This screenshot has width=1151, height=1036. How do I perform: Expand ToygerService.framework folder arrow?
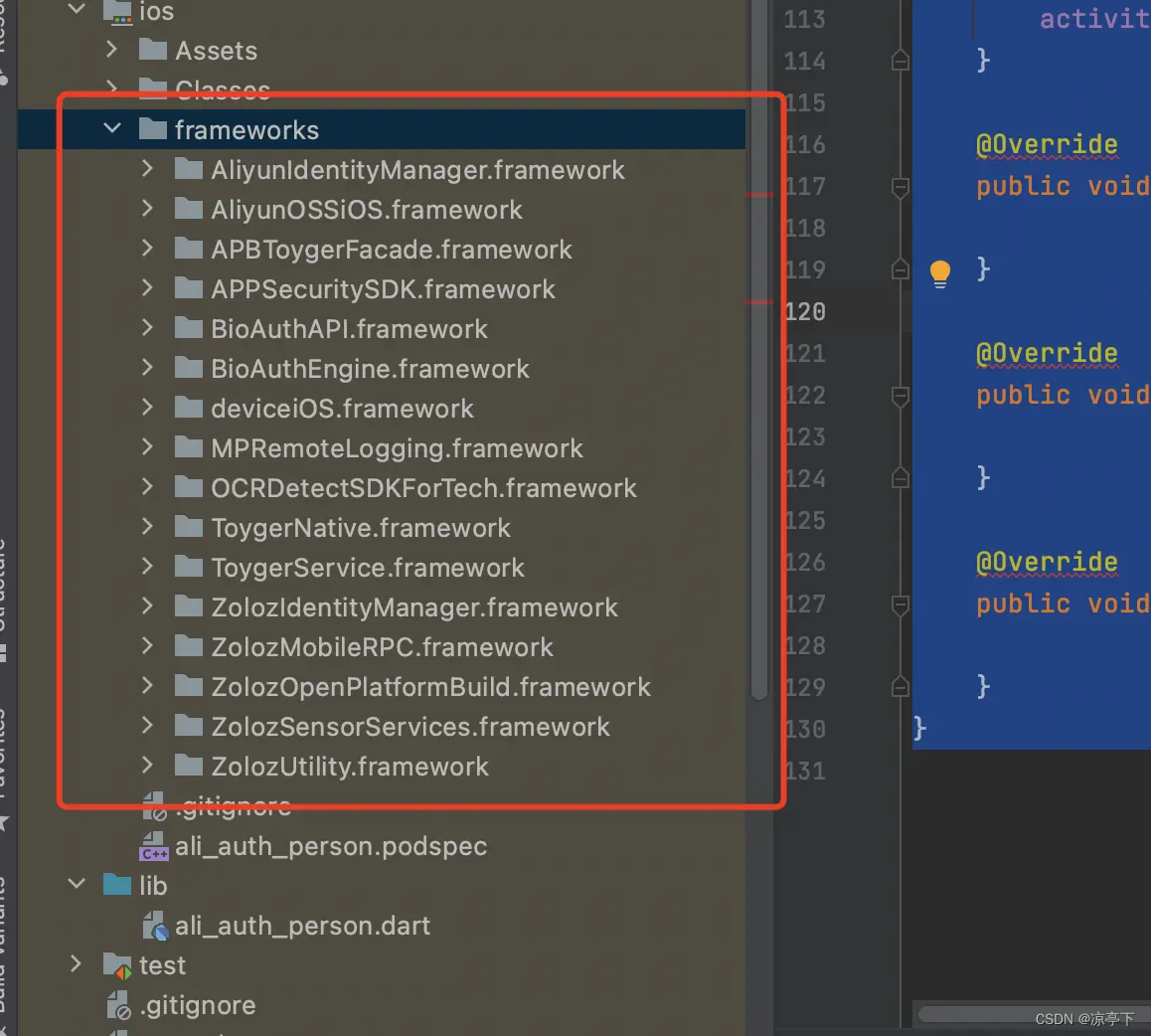pos(147,566)
